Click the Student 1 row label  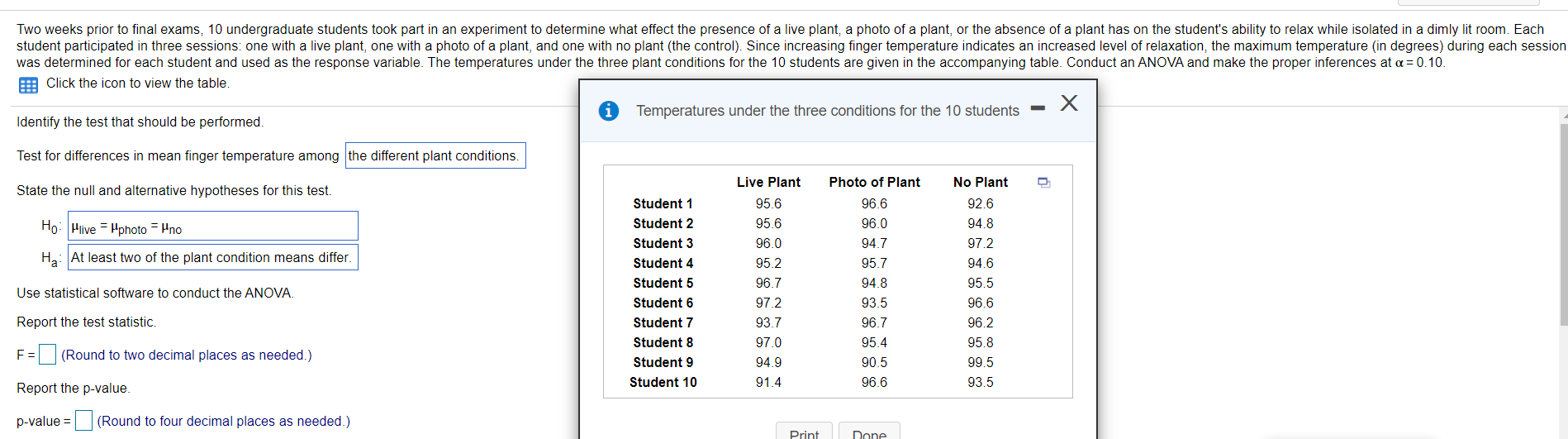point(663,204)
